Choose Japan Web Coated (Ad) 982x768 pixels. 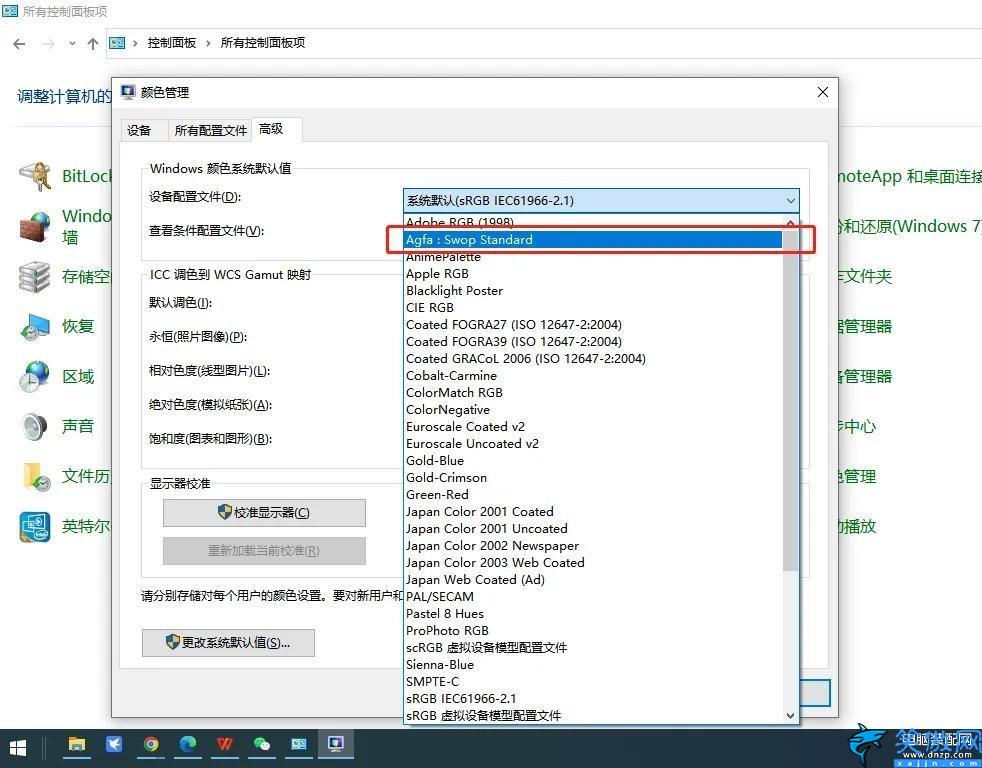pyautogui.click(x=594, y=579)
